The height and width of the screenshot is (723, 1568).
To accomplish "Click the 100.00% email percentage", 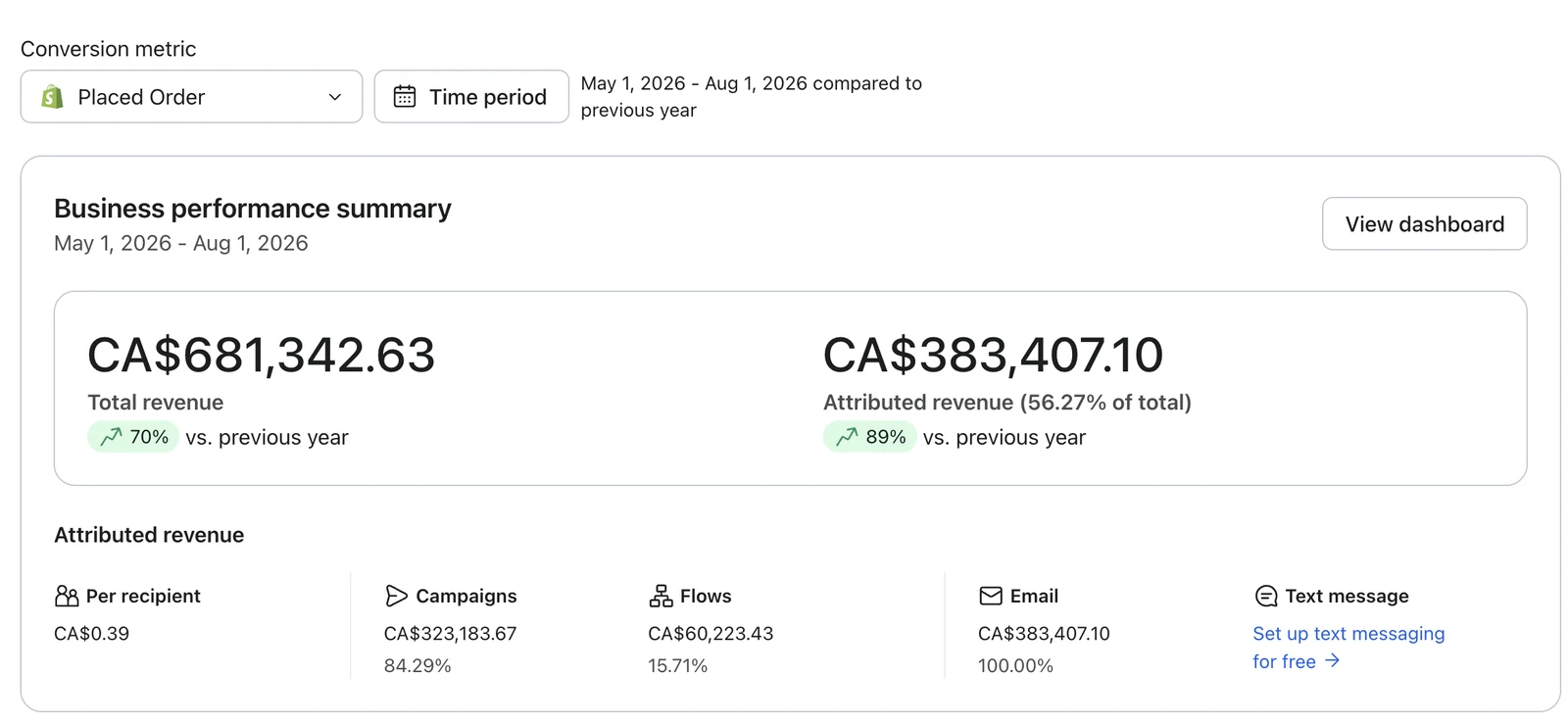I will [1015, 665].
